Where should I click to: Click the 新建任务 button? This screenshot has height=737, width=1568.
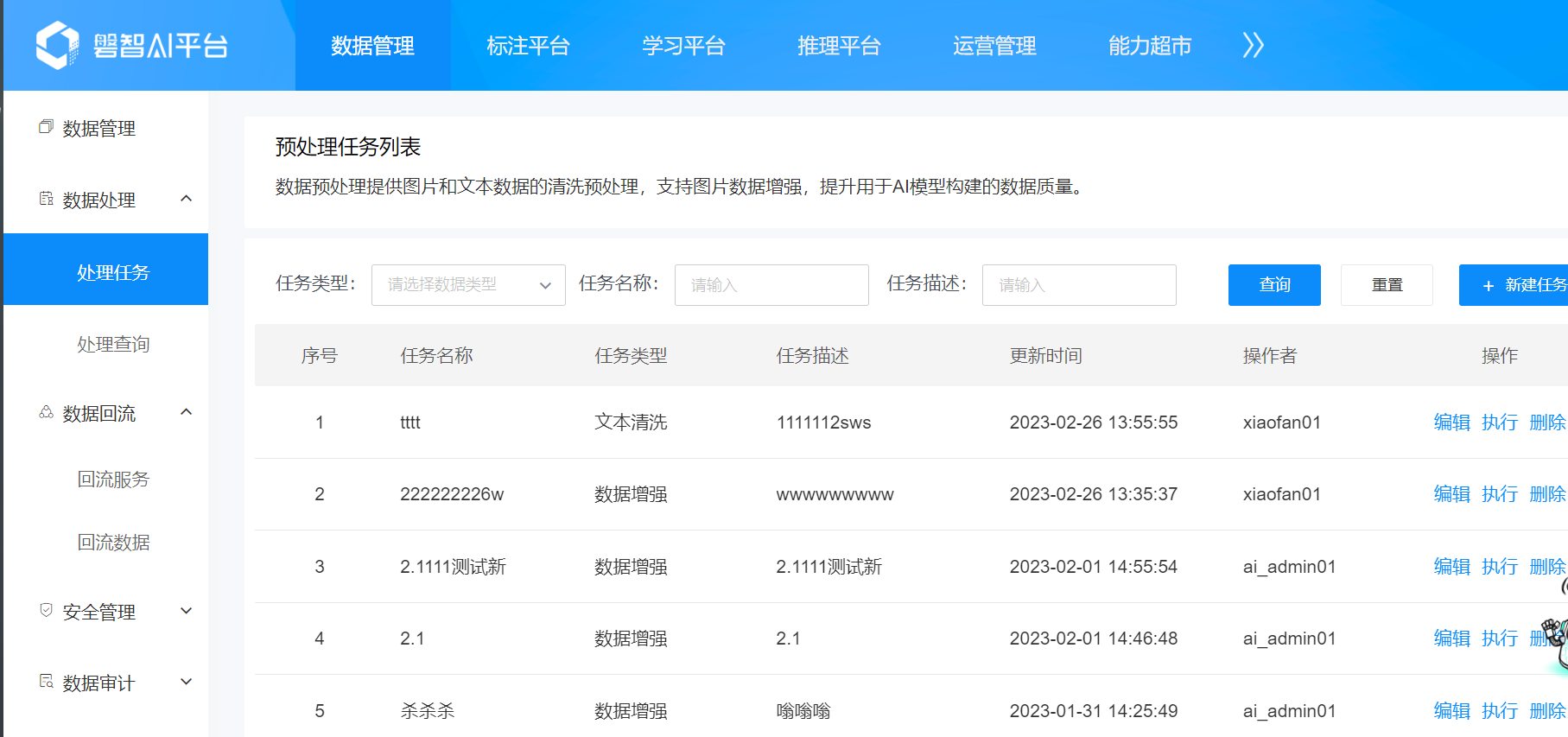click(x=1514, y=285)
